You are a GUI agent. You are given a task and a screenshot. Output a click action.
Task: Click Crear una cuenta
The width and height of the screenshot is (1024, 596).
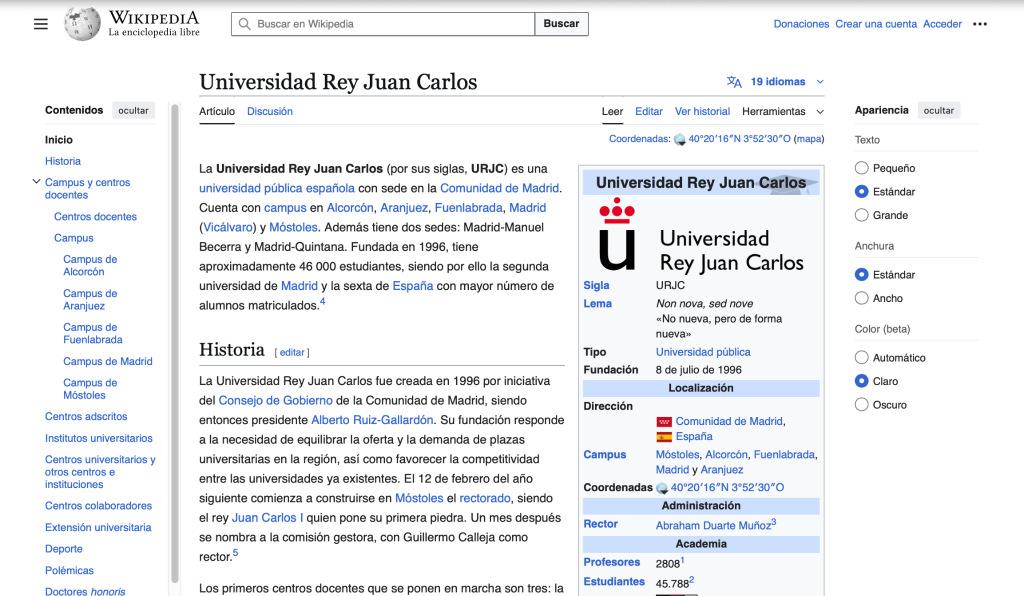[x=876, y=24]
